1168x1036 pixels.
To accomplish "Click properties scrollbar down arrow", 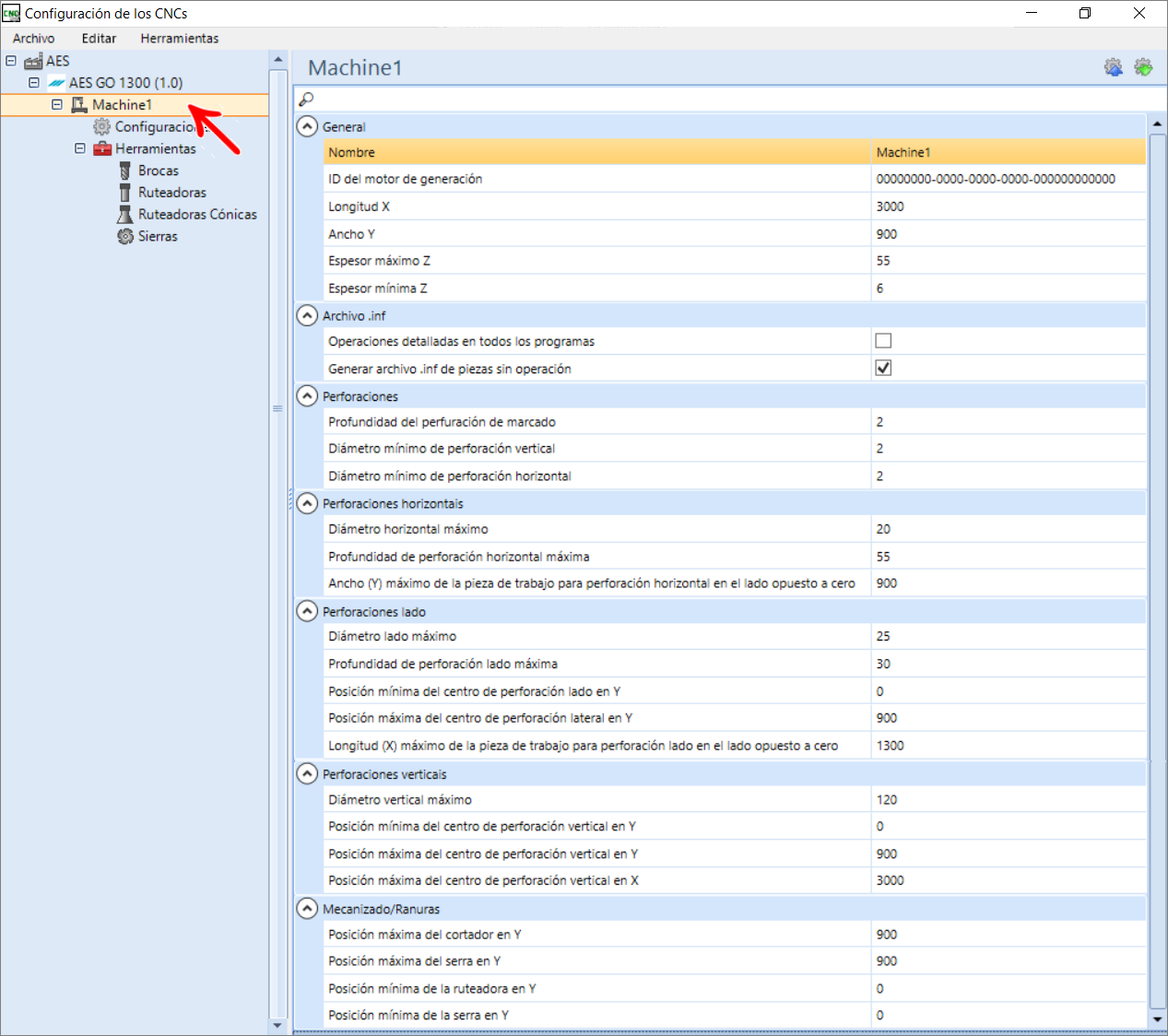I will point(1158,1019).
